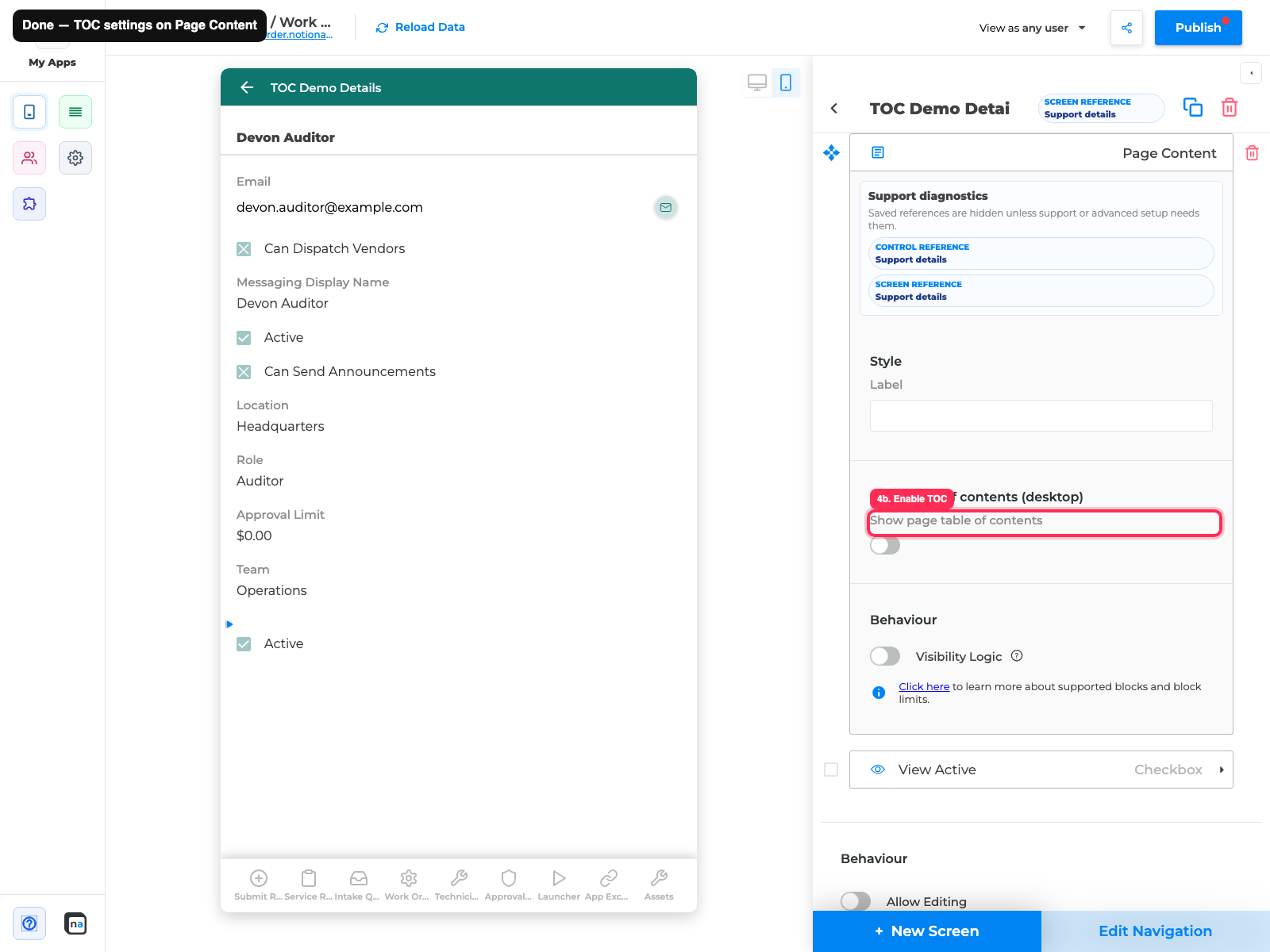Delete the screen with red trash icon

tap(1230, 107)
